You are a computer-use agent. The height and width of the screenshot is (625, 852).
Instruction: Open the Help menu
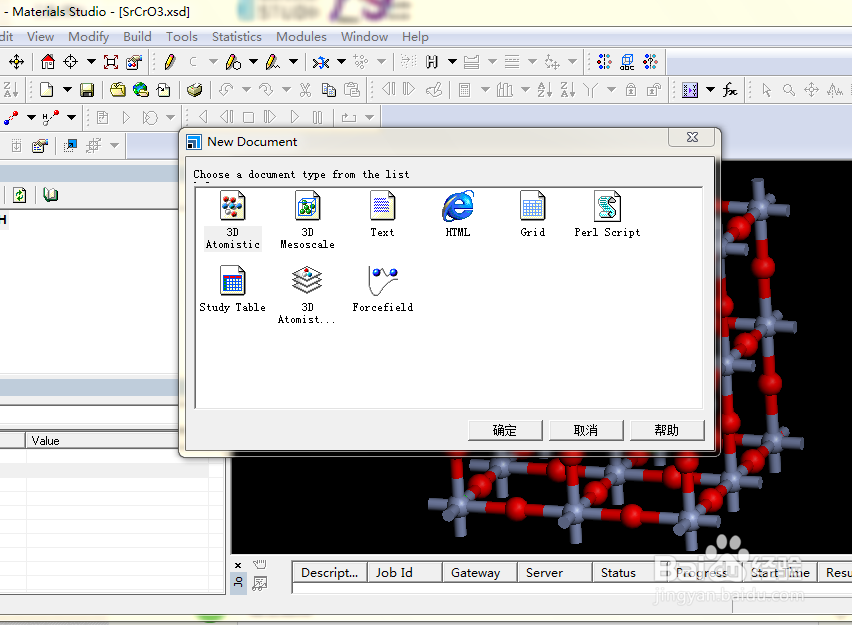click(415, 36)
